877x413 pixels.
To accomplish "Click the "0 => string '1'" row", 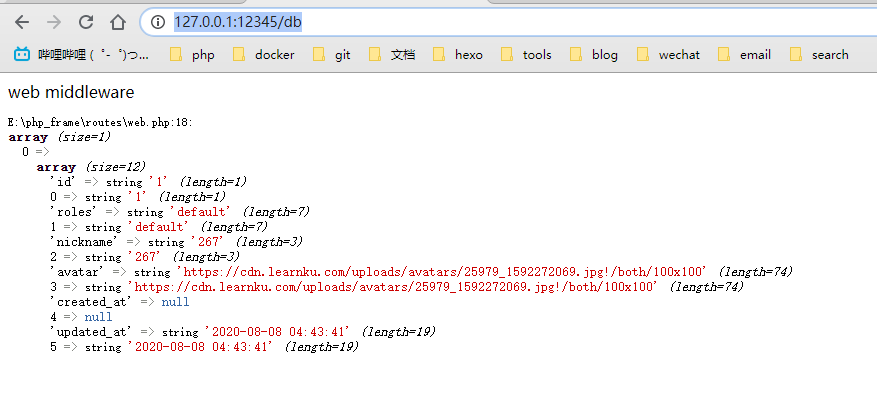I will click(x=138, y=197).
